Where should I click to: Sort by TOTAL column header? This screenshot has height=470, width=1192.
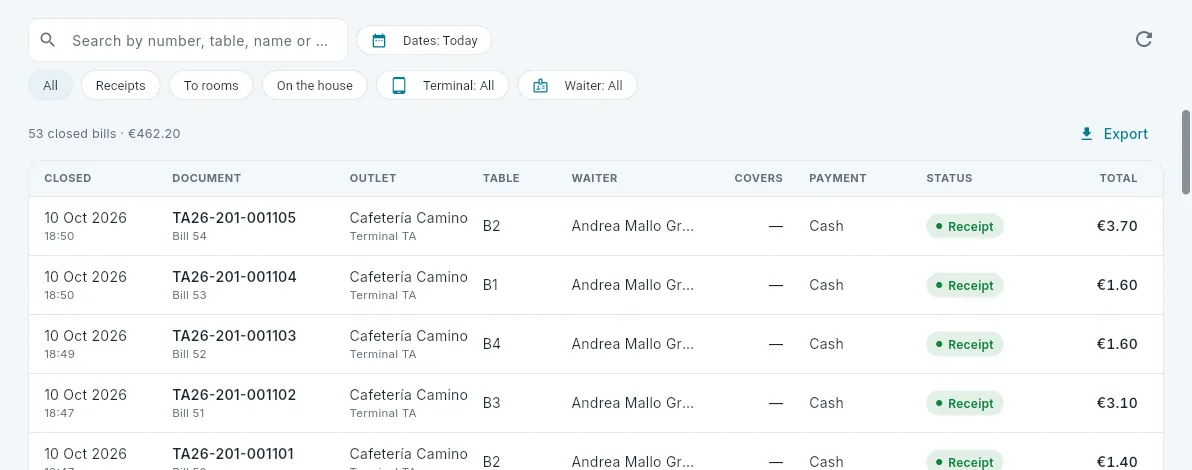[x=1118, y=178]
